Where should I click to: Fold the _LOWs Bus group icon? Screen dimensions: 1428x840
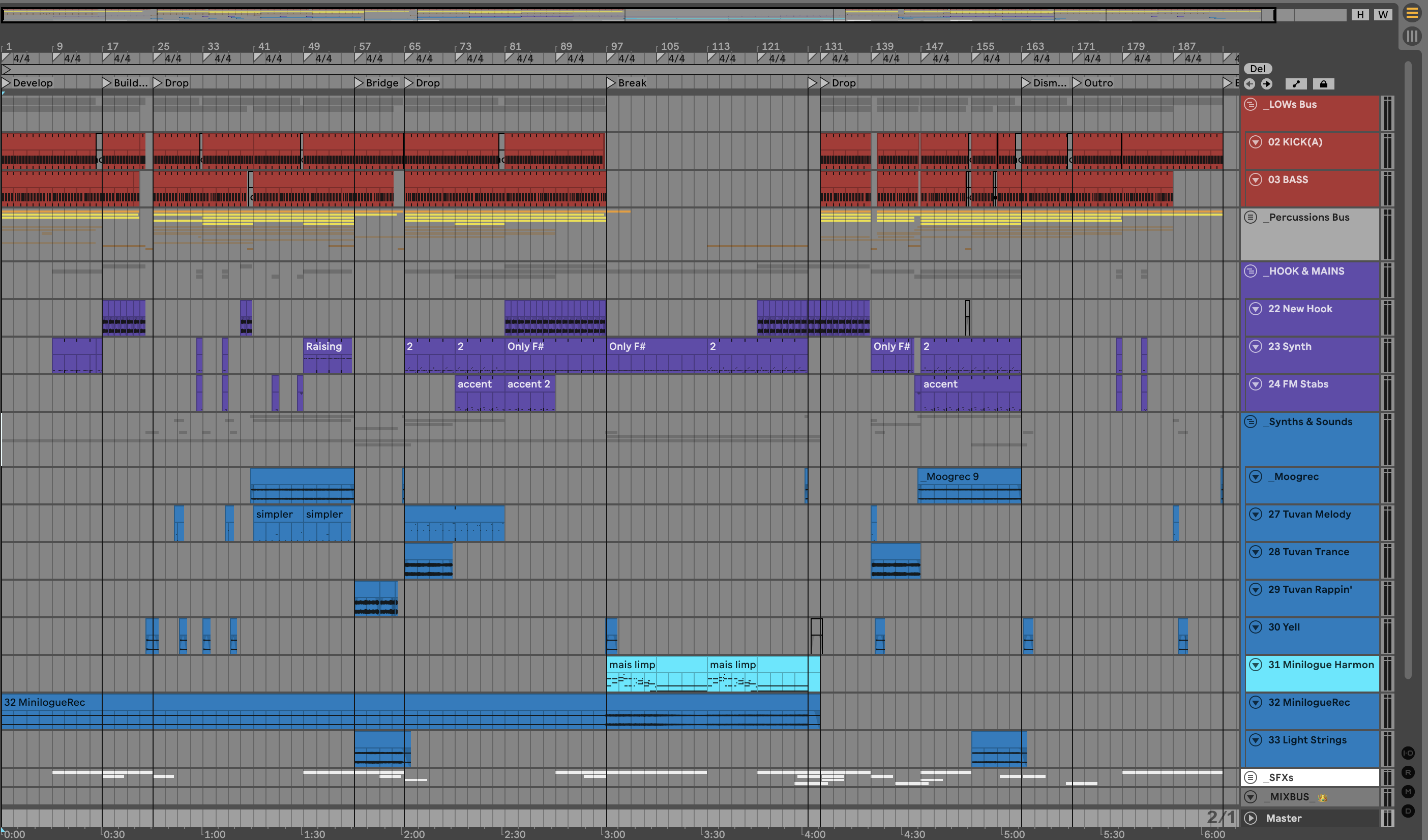[1251, 104]
